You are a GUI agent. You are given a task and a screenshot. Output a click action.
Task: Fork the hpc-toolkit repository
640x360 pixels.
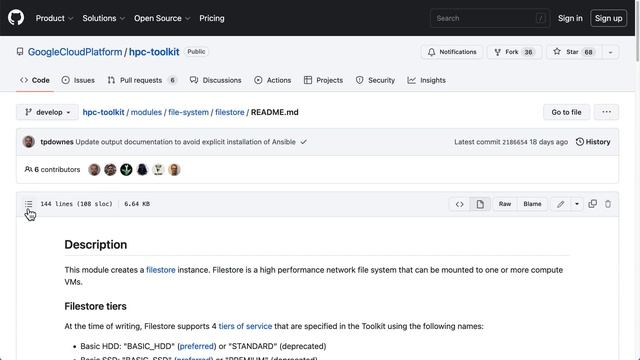[514, 52]
